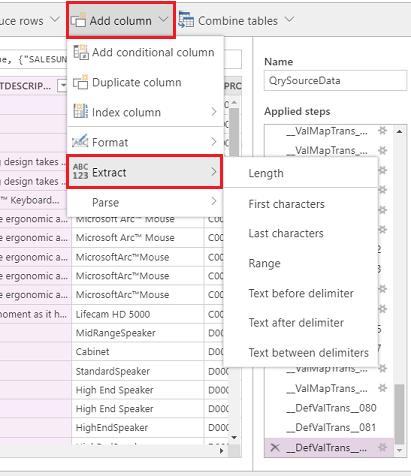Image resolution: width=411 pixels, height=476 pixels.
Task: Select the __DefValTrans__081 applied step
Action: click(331, 427)
